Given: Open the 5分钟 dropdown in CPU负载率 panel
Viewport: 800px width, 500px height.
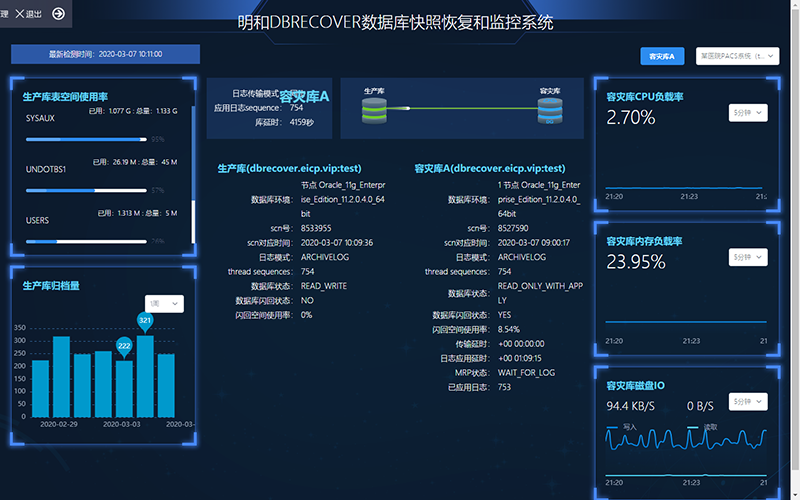Looking at the screenshot, I should 748,113.
